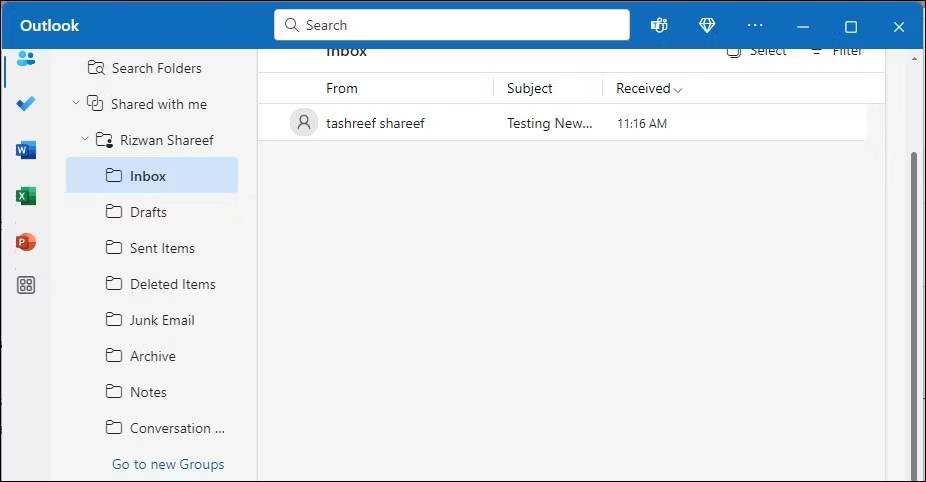The image size is (926, 482).
Task: Click the Archive folder icon
Action: (113, 356)
